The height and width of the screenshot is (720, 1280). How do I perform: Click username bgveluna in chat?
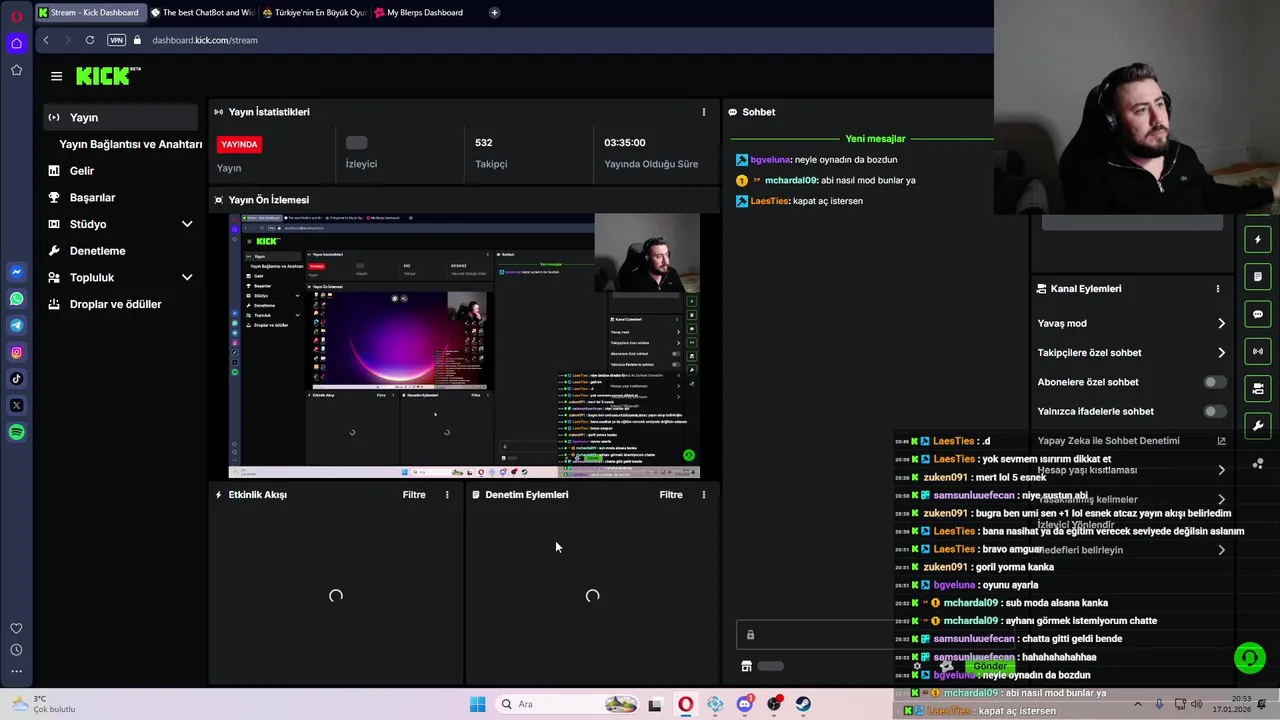pos(769,160)
